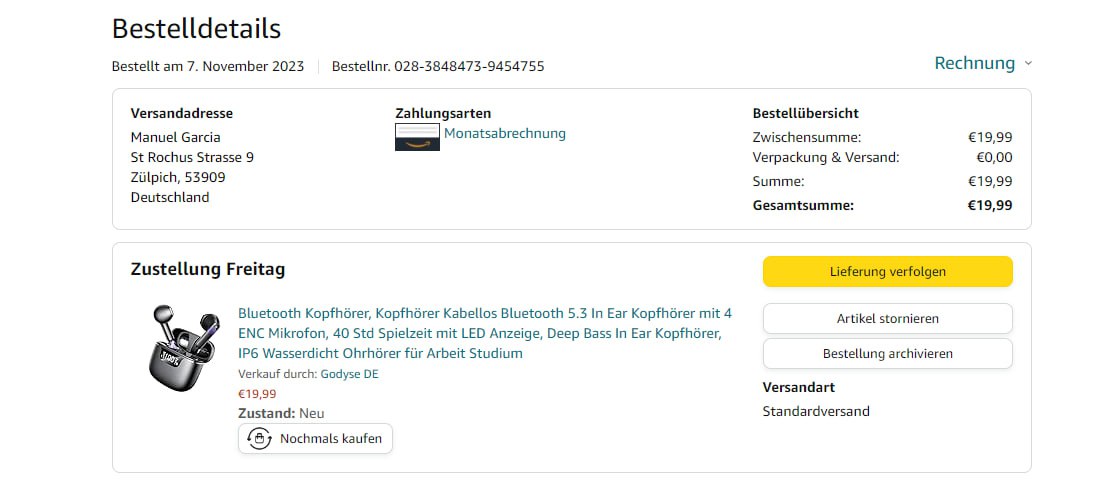1107x500 pixels.
Task: Cancel the item via Artikel stornieren
Action: 887,319
